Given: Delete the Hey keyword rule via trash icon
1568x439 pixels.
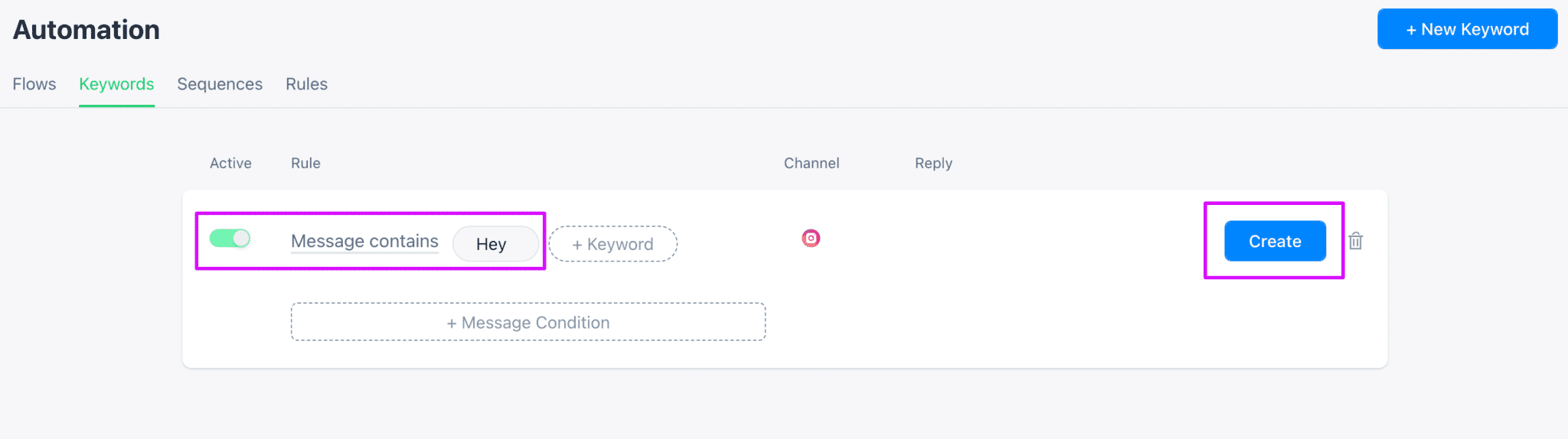Looking at the screenshot, I should pyautogui.click(x=1355, y=241).
